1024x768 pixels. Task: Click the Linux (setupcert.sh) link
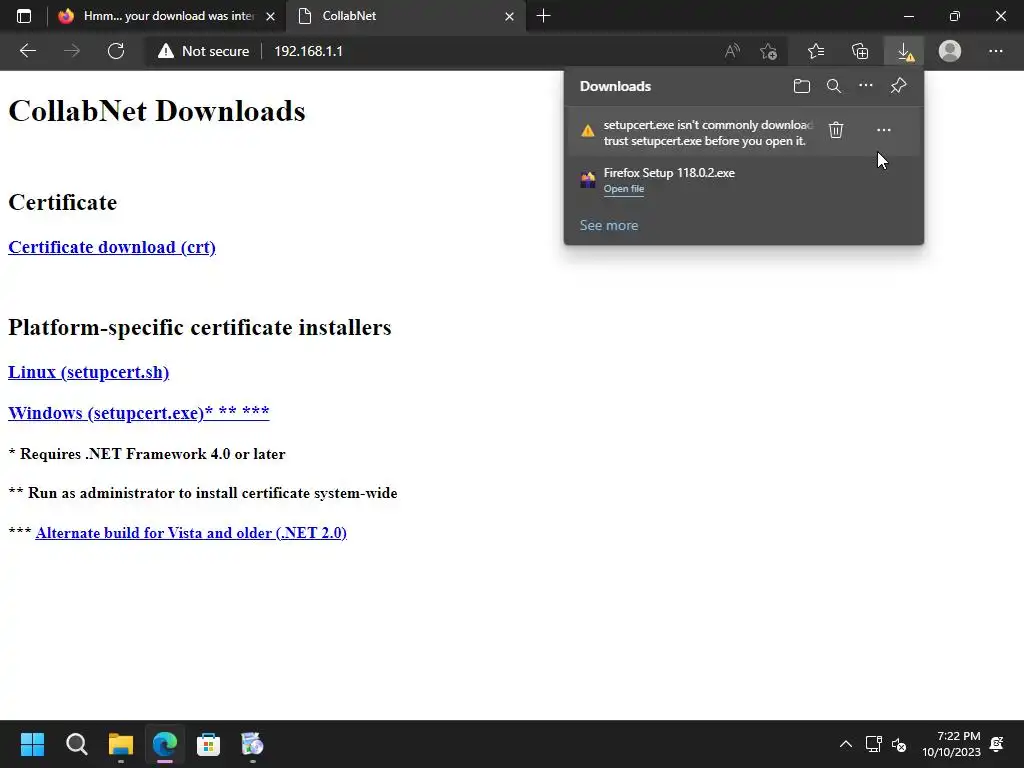[x=88, y=372]
